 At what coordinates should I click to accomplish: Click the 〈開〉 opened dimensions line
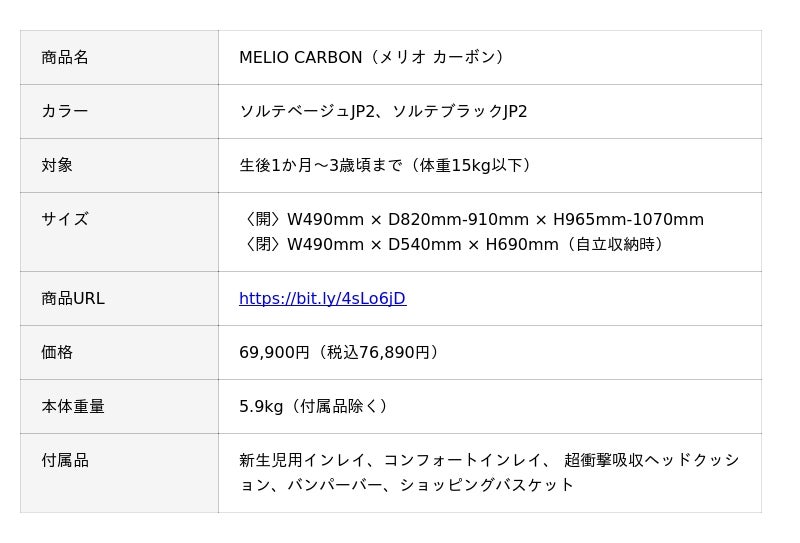tap(471, 220)
